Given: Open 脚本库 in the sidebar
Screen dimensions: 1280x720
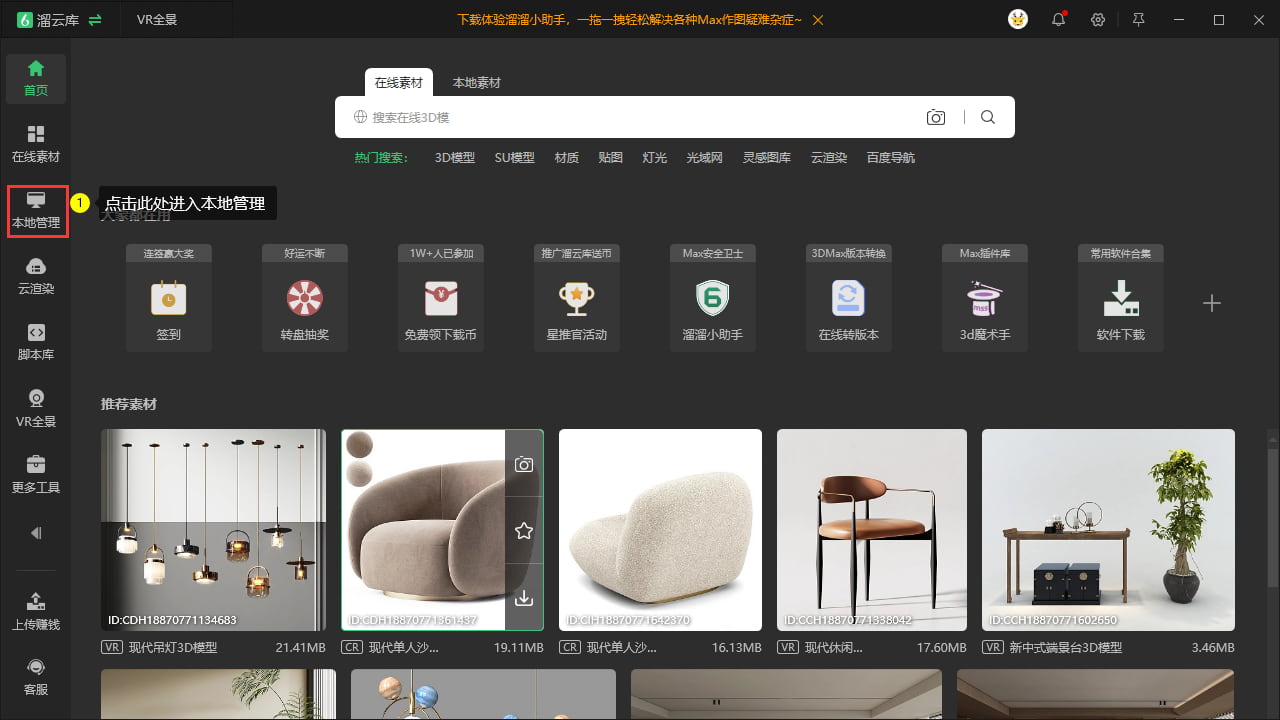Looking at the screenshot, I should point(36,343).
